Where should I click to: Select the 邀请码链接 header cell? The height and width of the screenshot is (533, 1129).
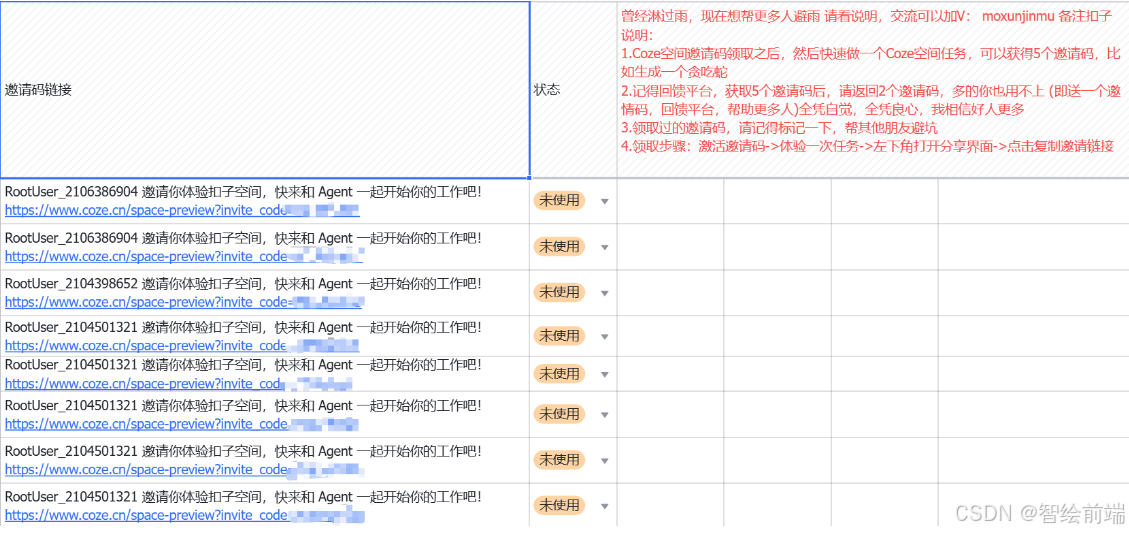click(x=265, y=89)
